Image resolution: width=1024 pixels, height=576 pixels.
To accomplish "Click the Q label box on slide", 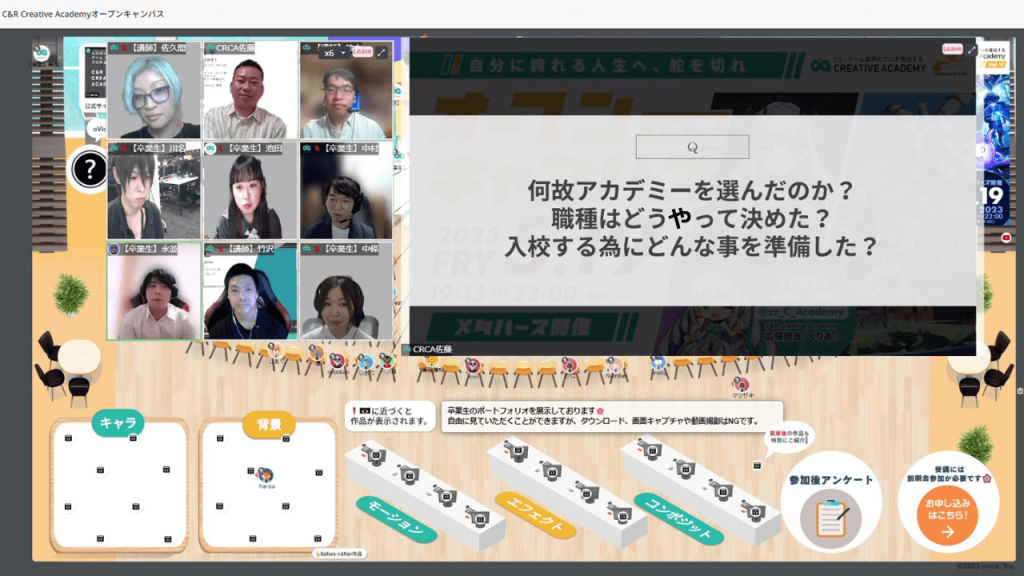I will coord(692,147).
